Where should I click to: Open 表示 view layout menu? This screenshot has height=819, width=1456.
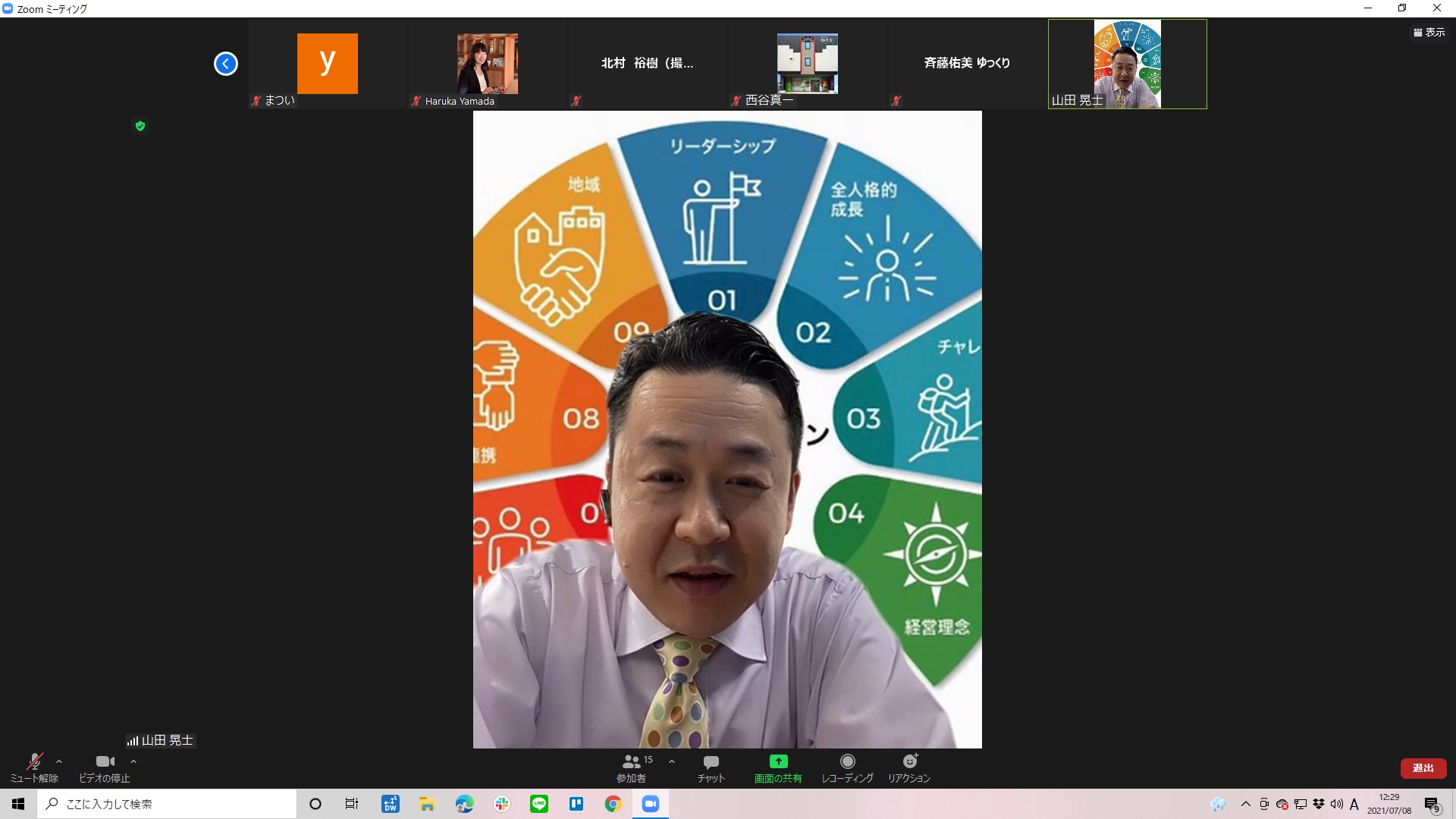1429,33
